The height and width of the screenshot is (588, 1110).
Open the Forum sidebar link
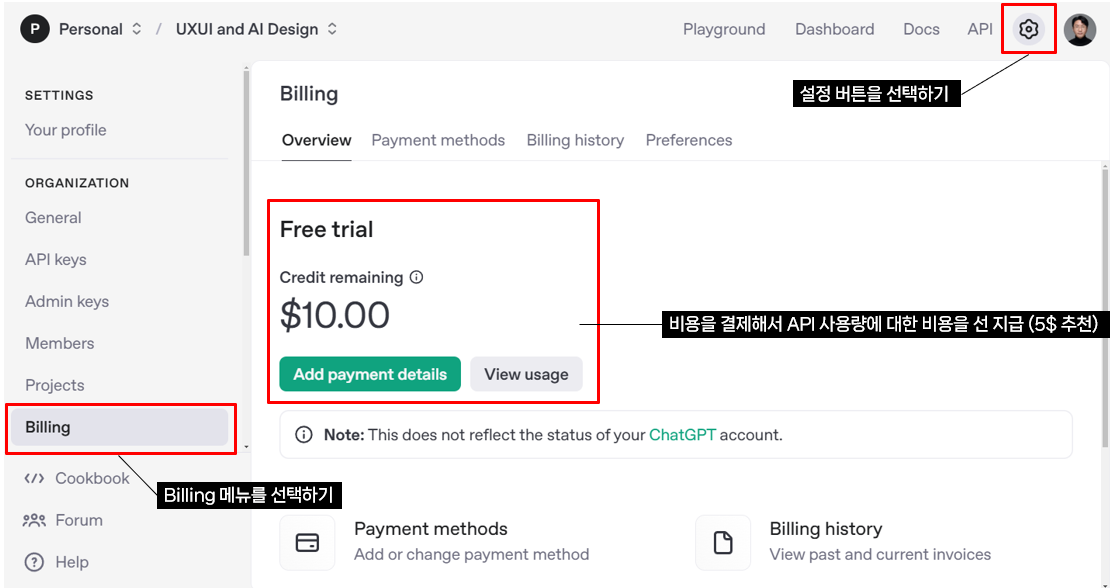(63, 520)
